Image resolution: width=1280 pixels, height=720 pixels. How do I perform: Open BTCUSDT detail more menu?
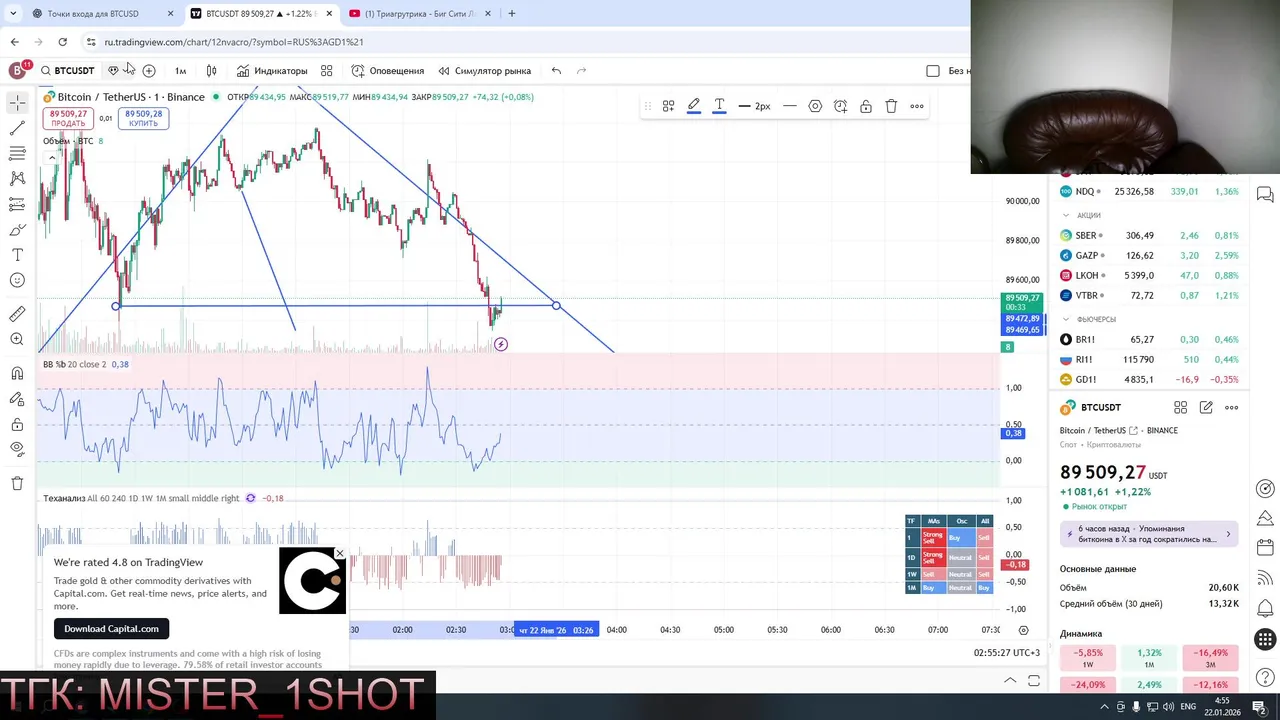click(x=1232, y=407)
